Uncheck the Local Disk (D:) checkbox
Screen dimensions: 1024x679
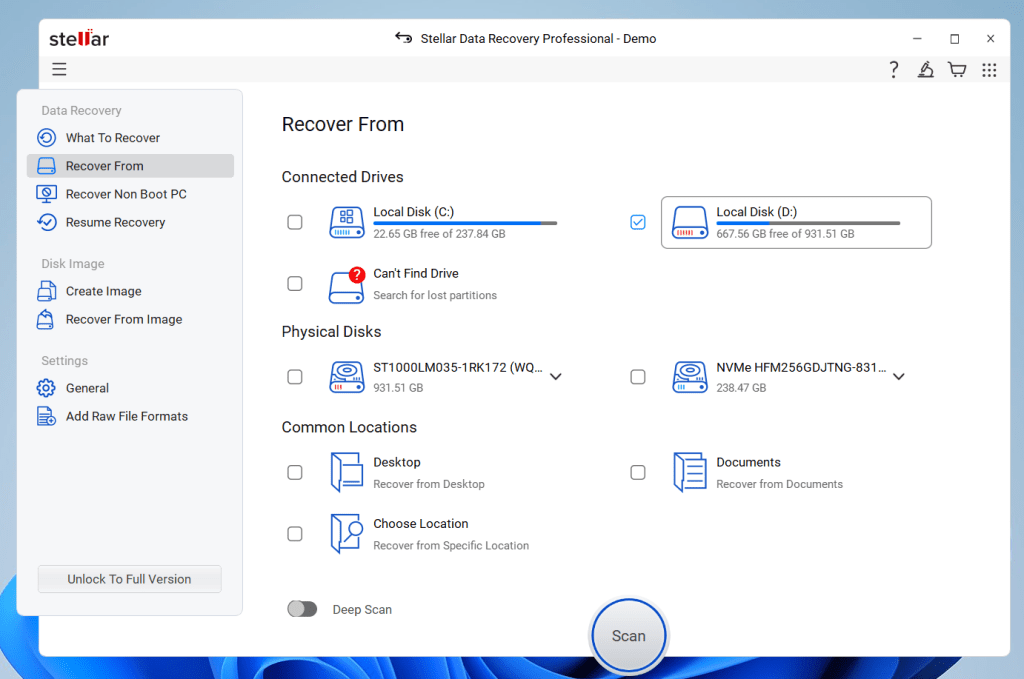(638, 222)
